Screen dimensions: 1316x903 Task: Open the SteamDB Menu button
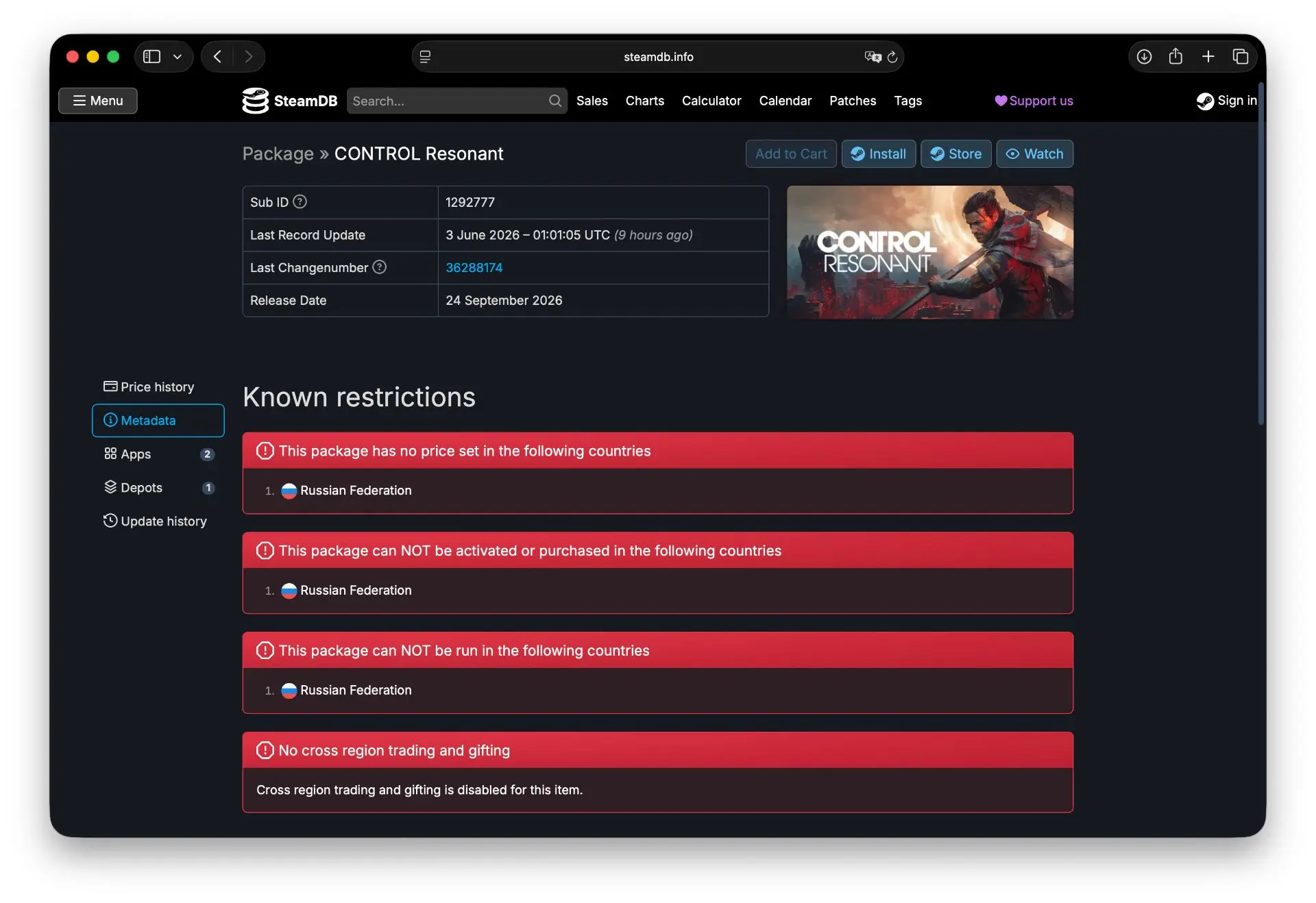[x=98, y=101]
